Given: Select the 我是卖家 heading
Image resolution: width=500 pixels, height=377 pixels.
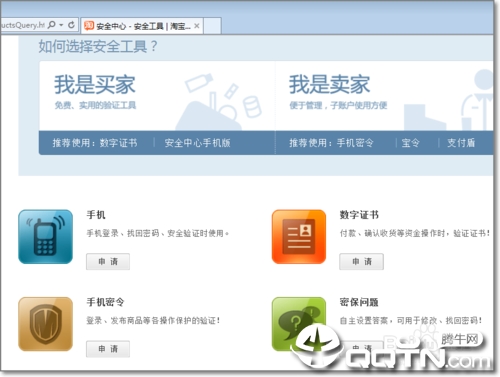Looking at the screenshot, I should [329, 84].
